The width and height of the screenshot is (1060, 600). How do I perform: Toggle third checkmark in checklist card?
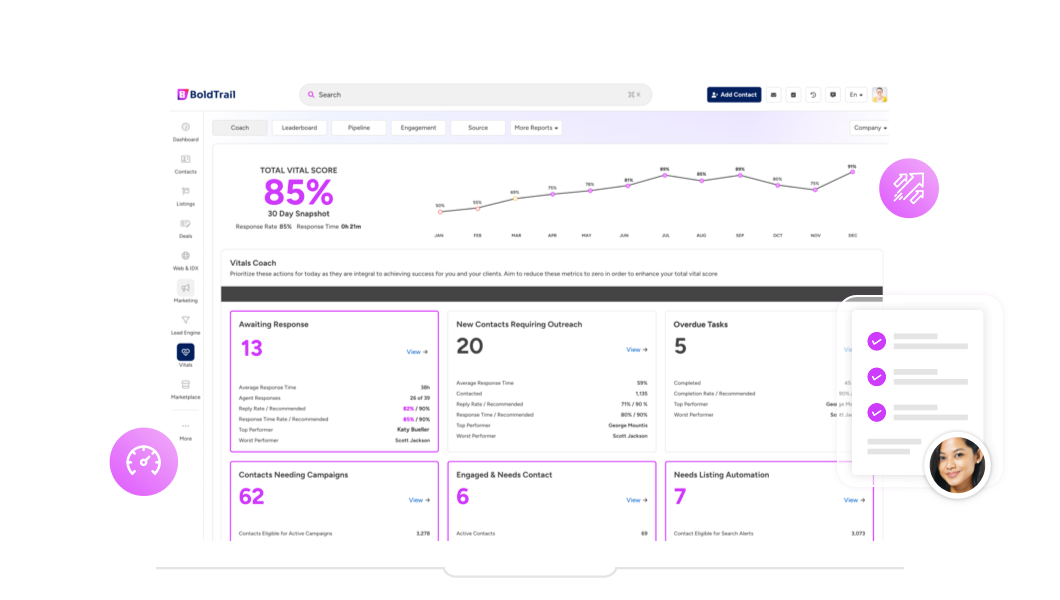point(876,412)
